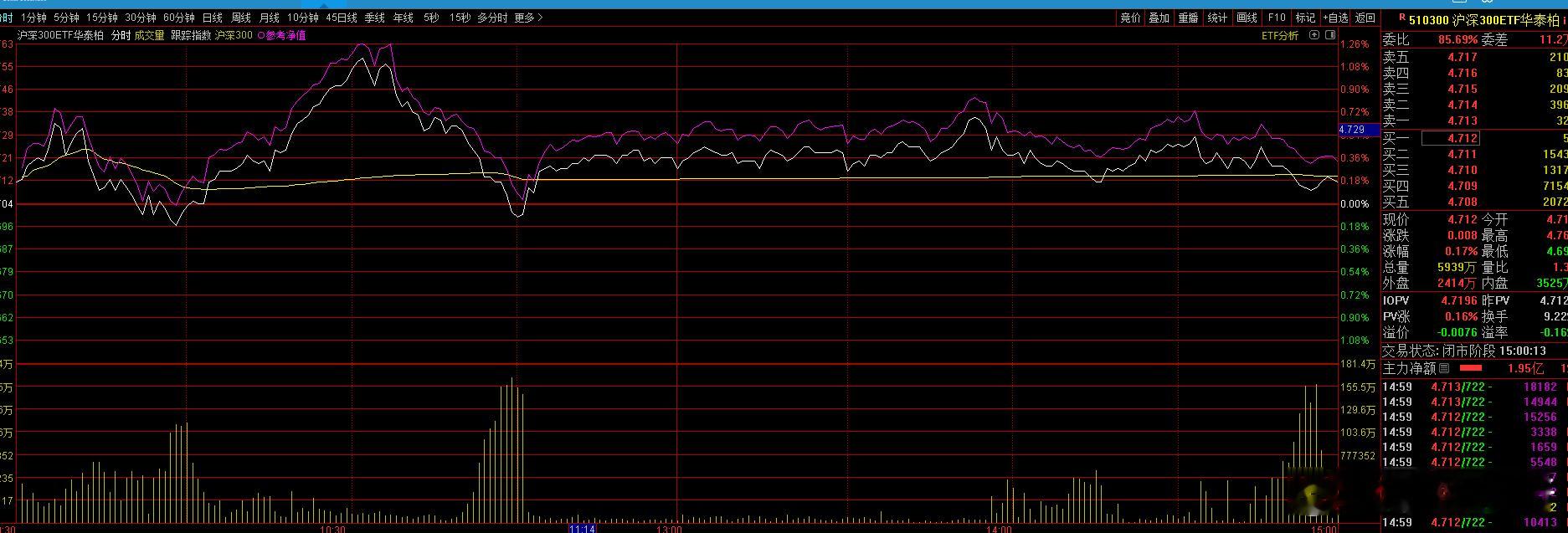Switch to 日线 daily chart
The width and height of the screenshot is (1568, 533).
click(x=213, y=18)
